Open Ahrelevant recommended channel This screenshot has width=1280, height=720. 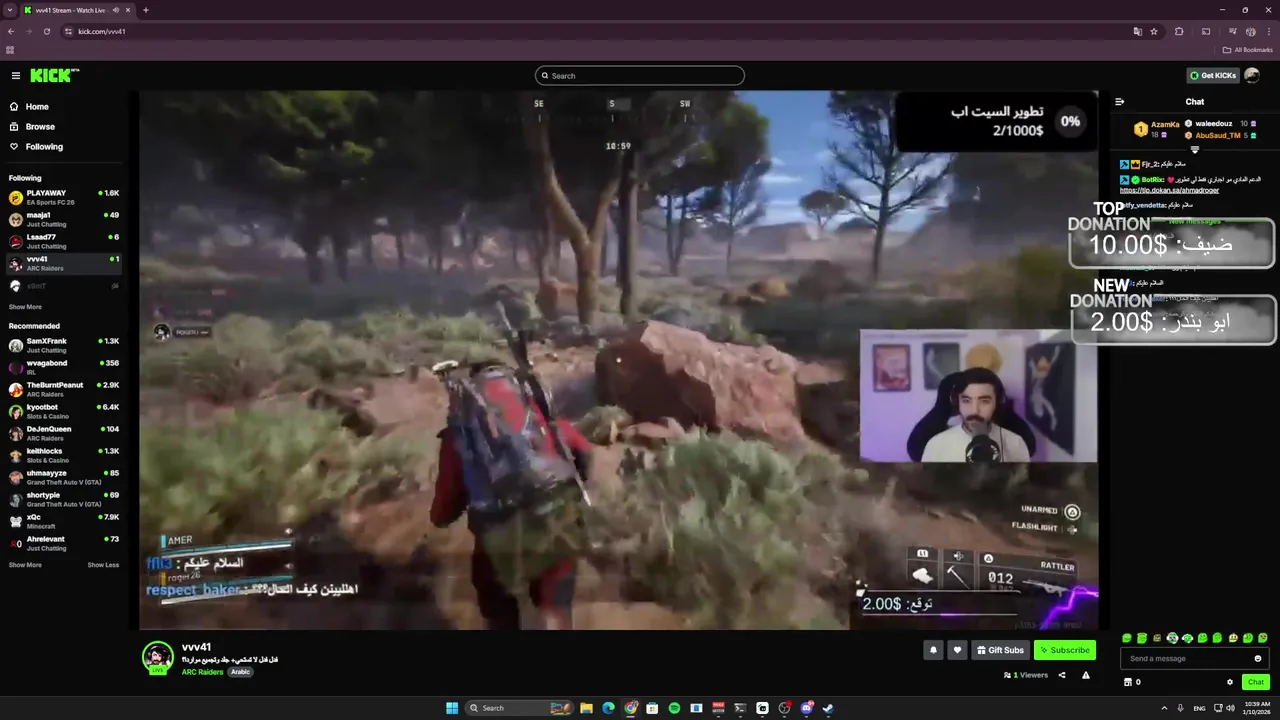pyautogui.click(x=64, y=543)
